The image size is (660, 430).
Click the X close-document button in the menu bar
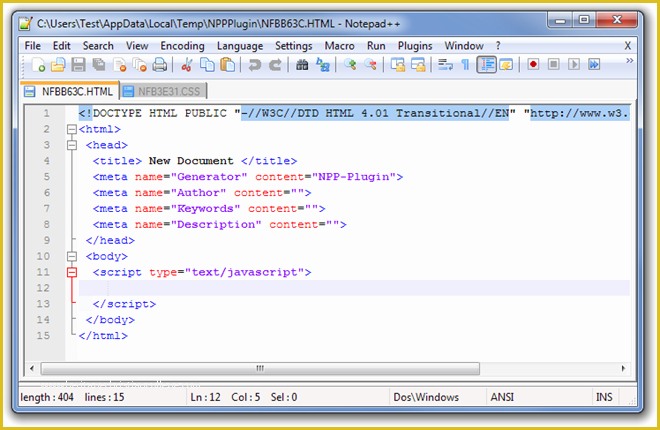click(x=627, y=45)
